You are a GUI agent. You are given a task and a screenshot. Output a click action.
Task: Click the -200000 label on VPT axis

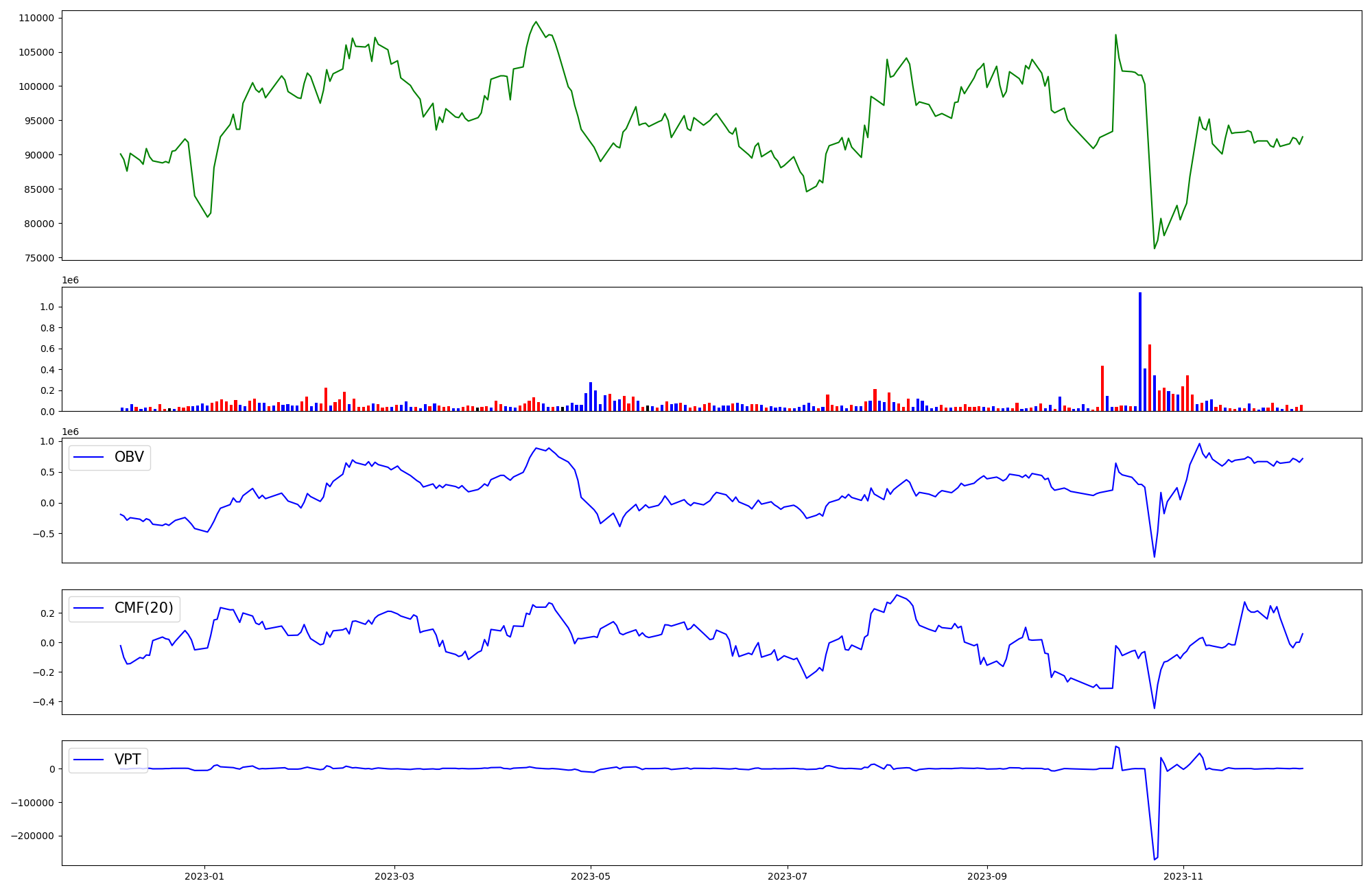pos(32,836)
